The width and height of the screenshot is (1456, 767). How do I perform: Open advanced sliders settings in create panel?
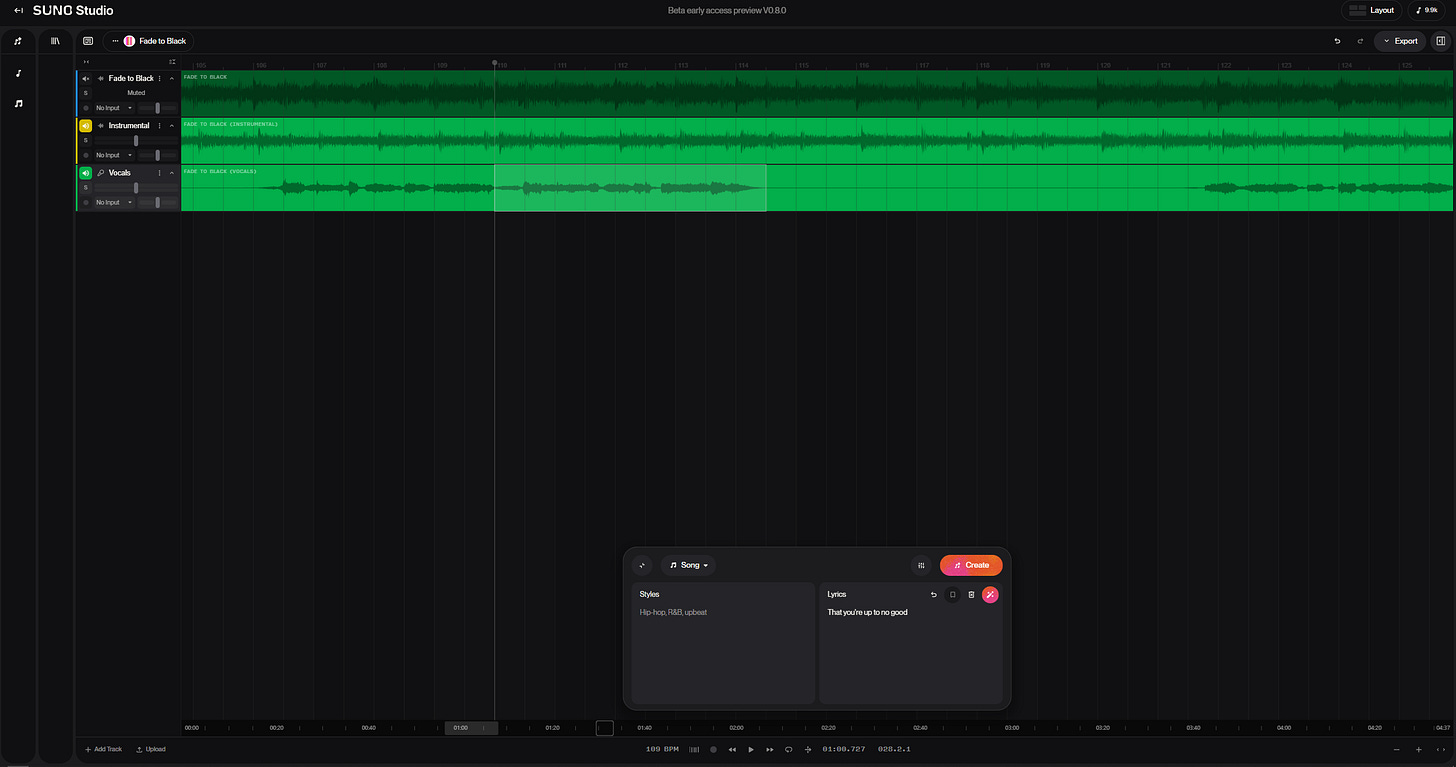click(921, 565)
